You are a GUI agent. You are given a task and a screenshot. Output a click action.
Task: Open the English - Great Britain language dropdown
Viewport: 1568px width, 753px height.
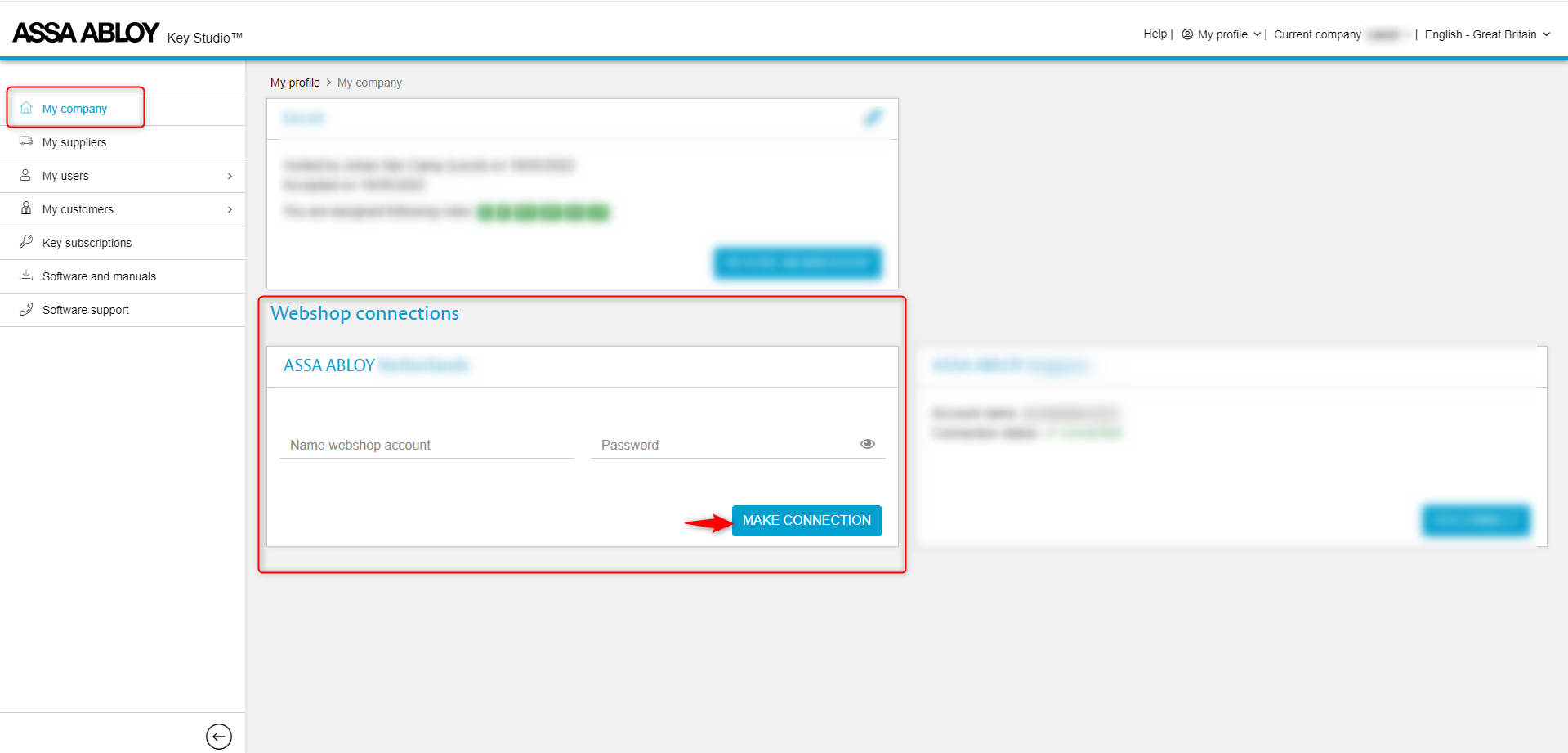[1488, 34]
